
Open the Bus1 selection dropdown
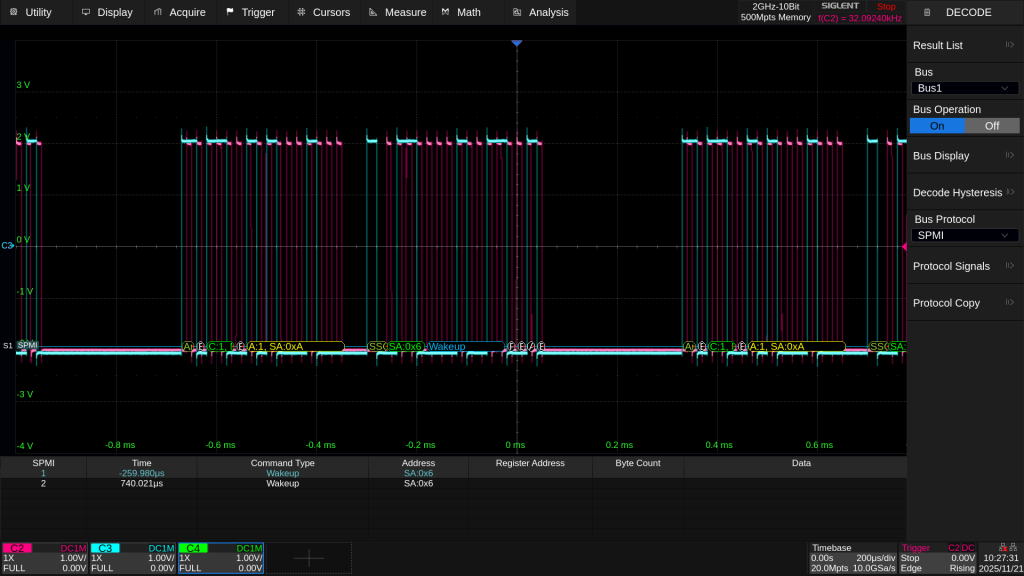click(965, 88)
